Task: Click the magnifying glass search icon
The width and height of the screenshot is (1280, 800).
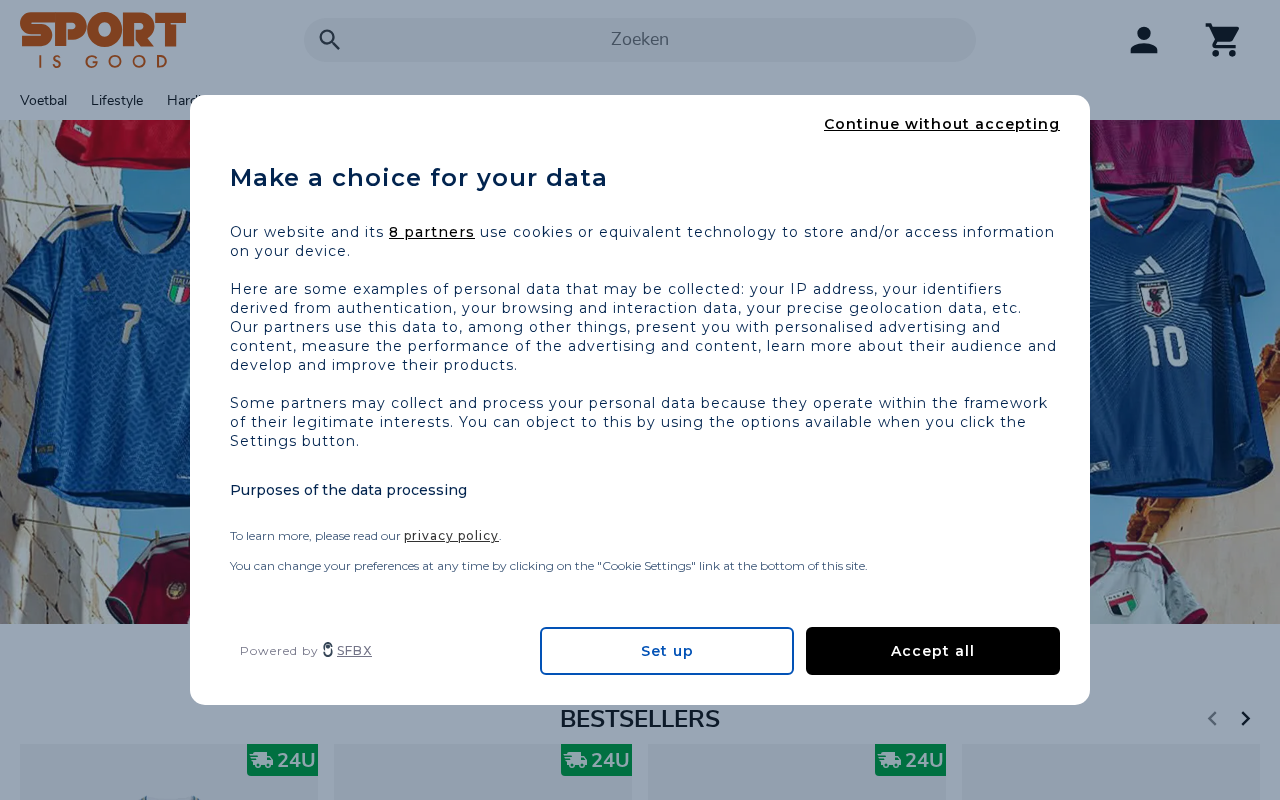Action: 329,40
